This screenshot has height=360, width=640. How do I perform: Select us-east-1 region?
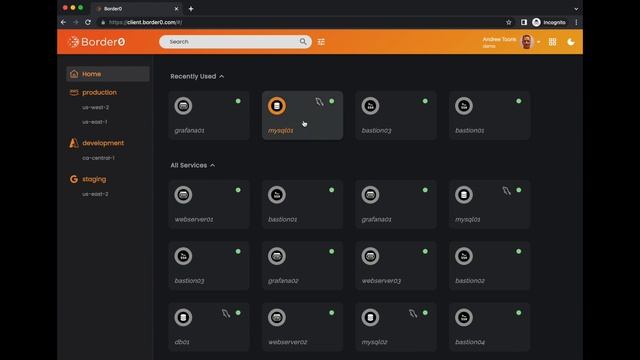click(x=95, y=122)
